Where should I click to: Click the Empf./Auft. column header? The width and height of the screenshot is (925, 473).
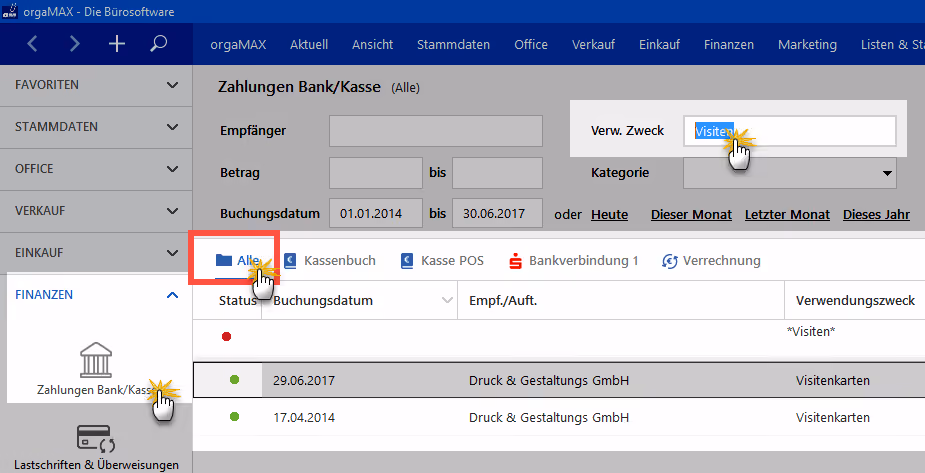coord(503,300)
